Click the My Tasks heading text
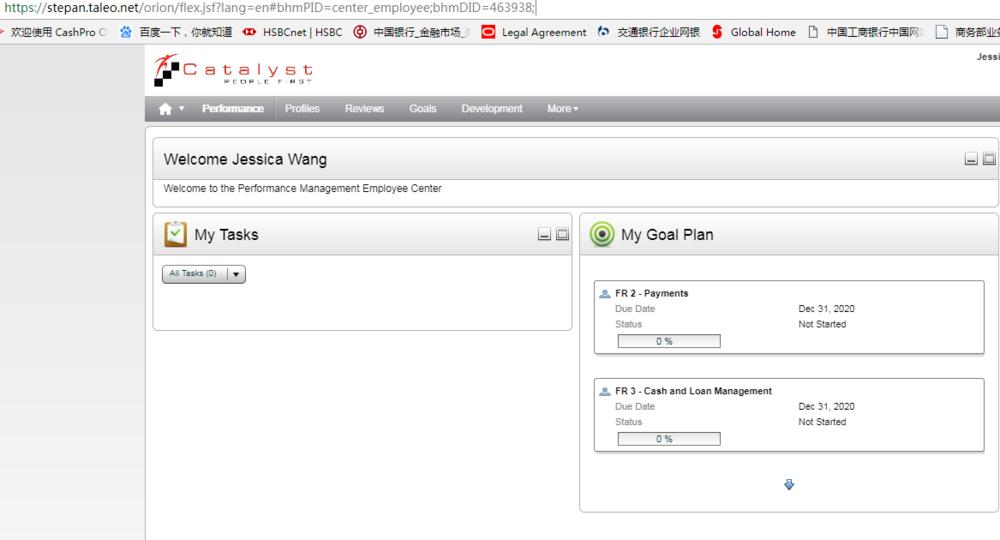This screenshot has width=1000, height=540. [226, 235]
